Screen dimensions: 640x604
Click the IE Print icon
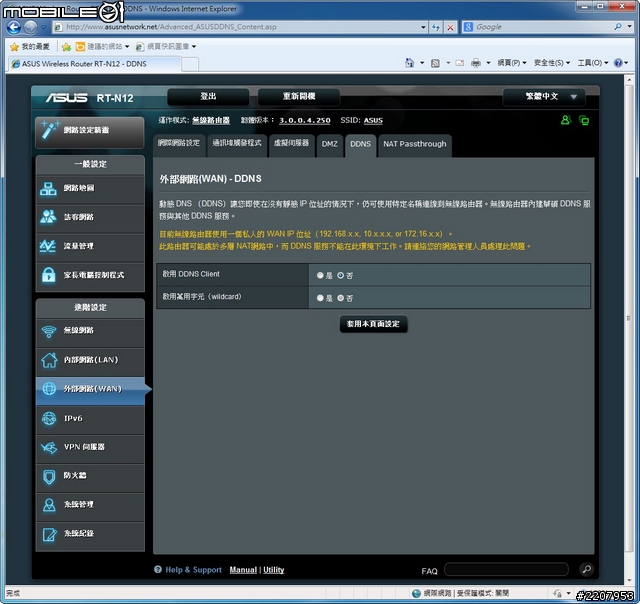point(476,63)
